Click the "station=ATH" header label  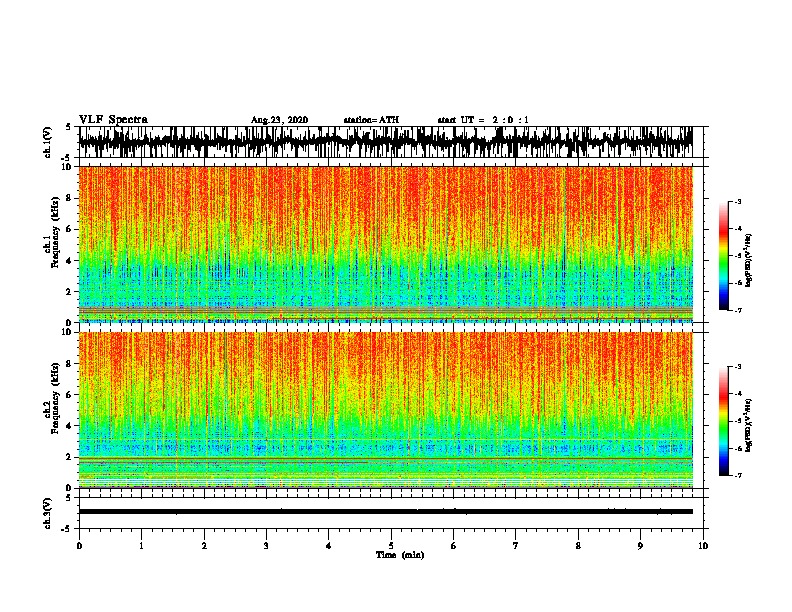pos(371,120)
